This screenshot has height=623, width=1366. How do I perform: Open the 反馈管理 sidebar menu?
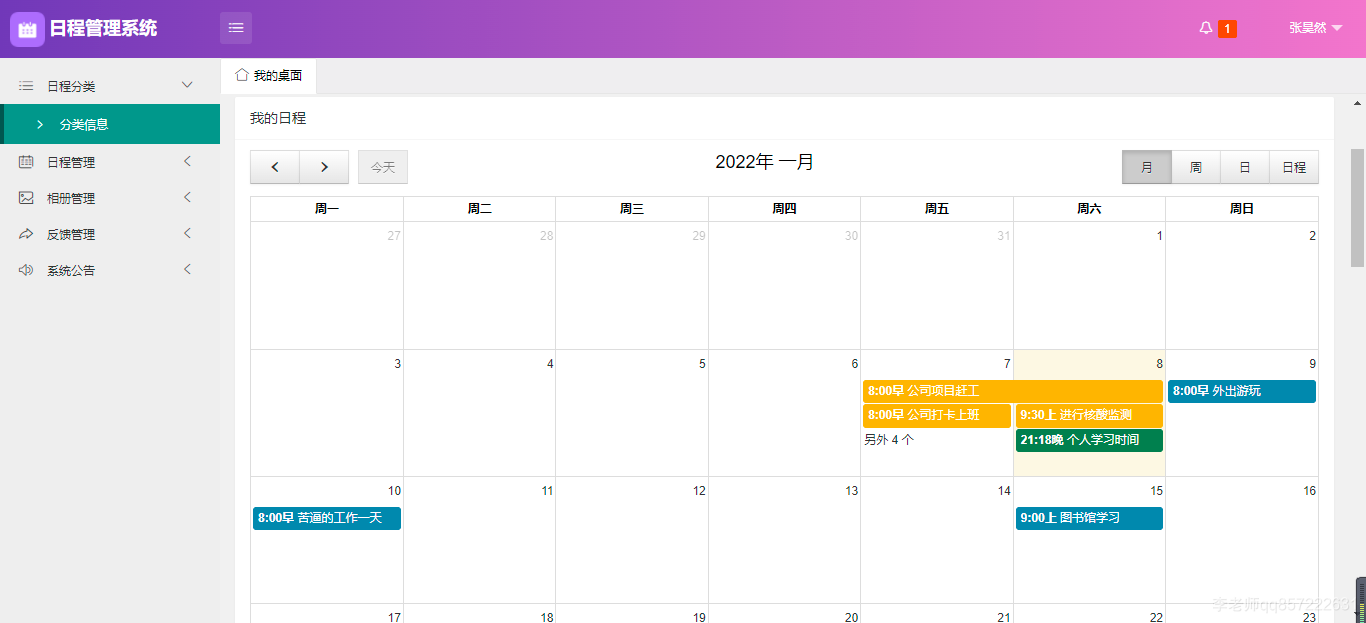tap(110, 234)
